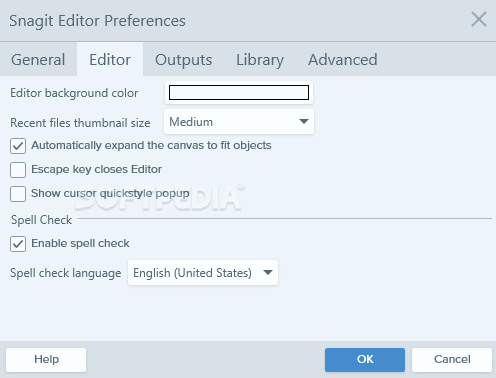The width and height of the screenshot is (496, 378).
Task: Switch to the General tab
Action: pyautogui.click(x=38, y=60)
